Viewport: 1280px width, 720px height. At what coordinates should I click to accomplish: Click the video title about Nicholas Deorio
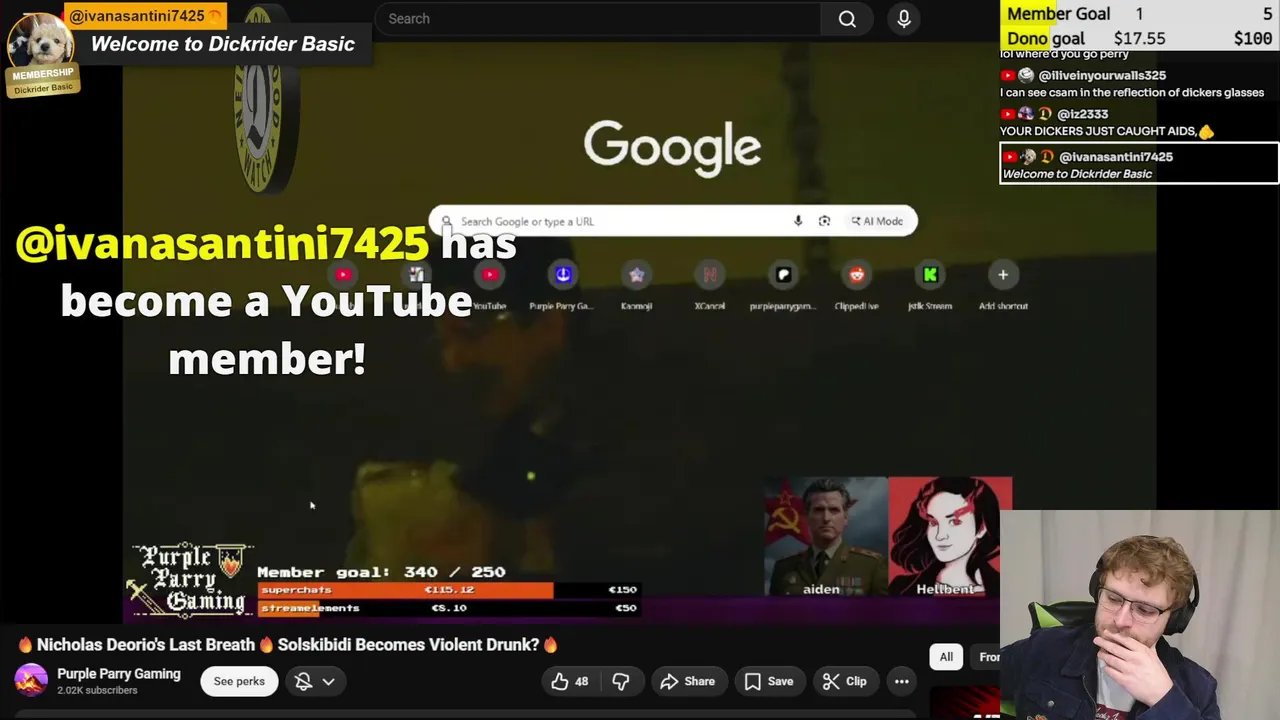tap(288, 645)
